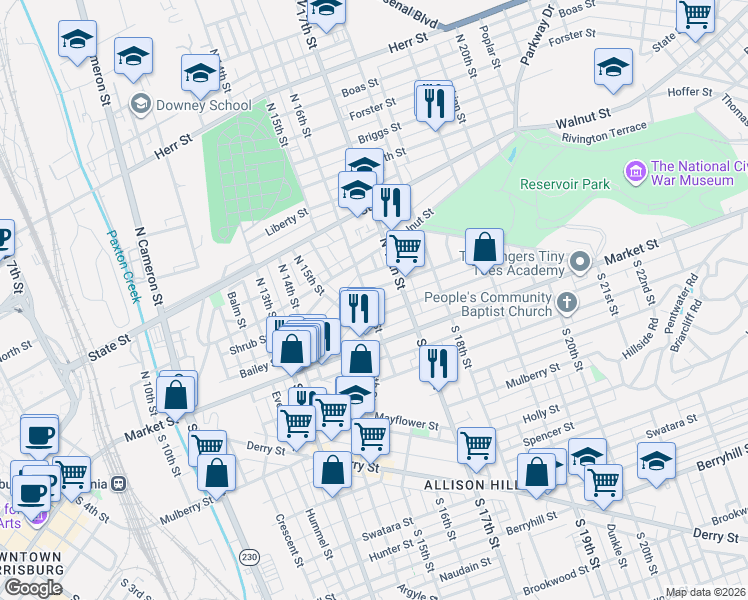Click the Naudain St label
Image resolution: width=748 pixels, height=600 pixels.
click(x=465, y=570)
